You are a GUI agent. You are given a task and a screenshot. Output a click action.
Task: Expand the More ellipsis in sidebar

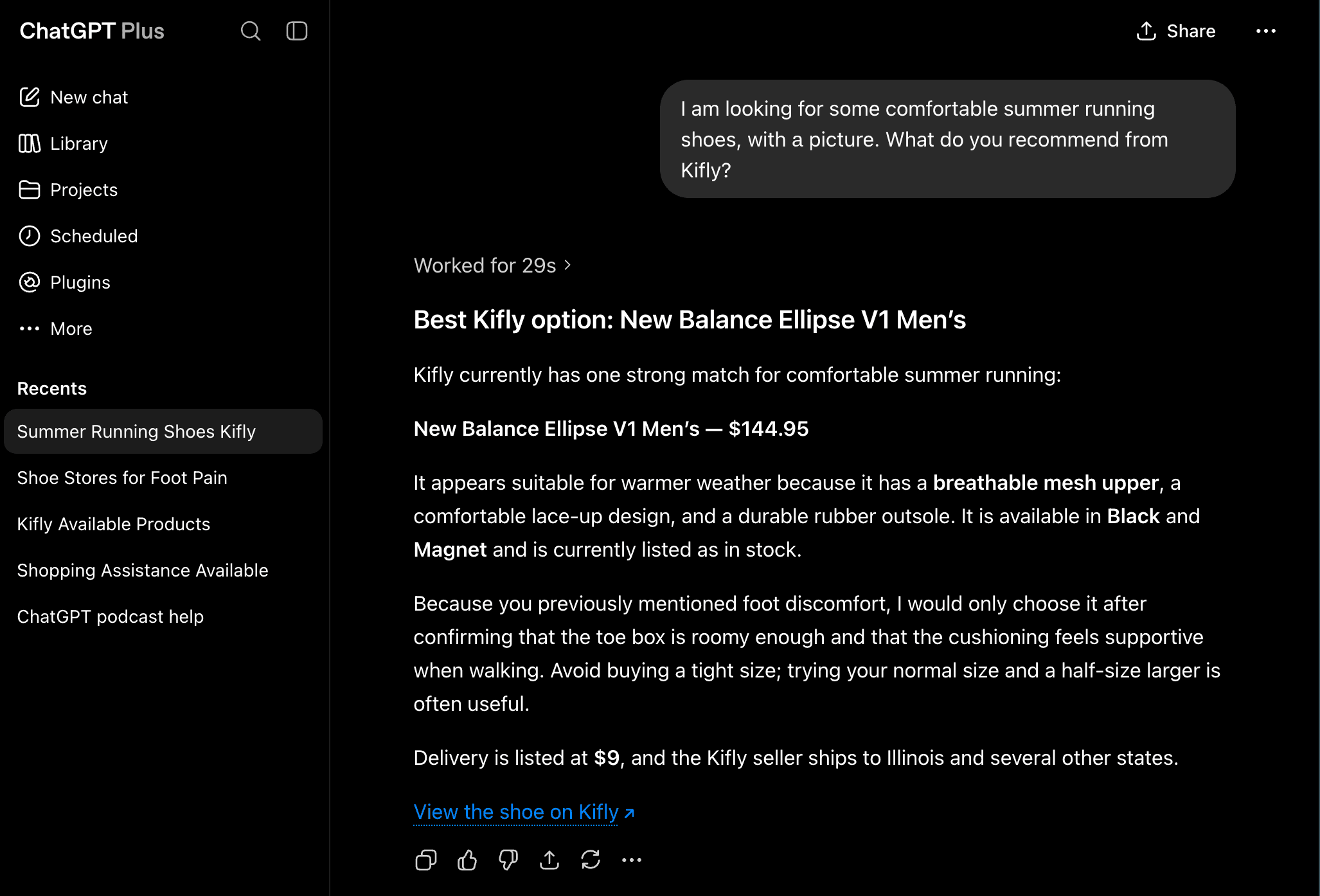coord(30,328)
